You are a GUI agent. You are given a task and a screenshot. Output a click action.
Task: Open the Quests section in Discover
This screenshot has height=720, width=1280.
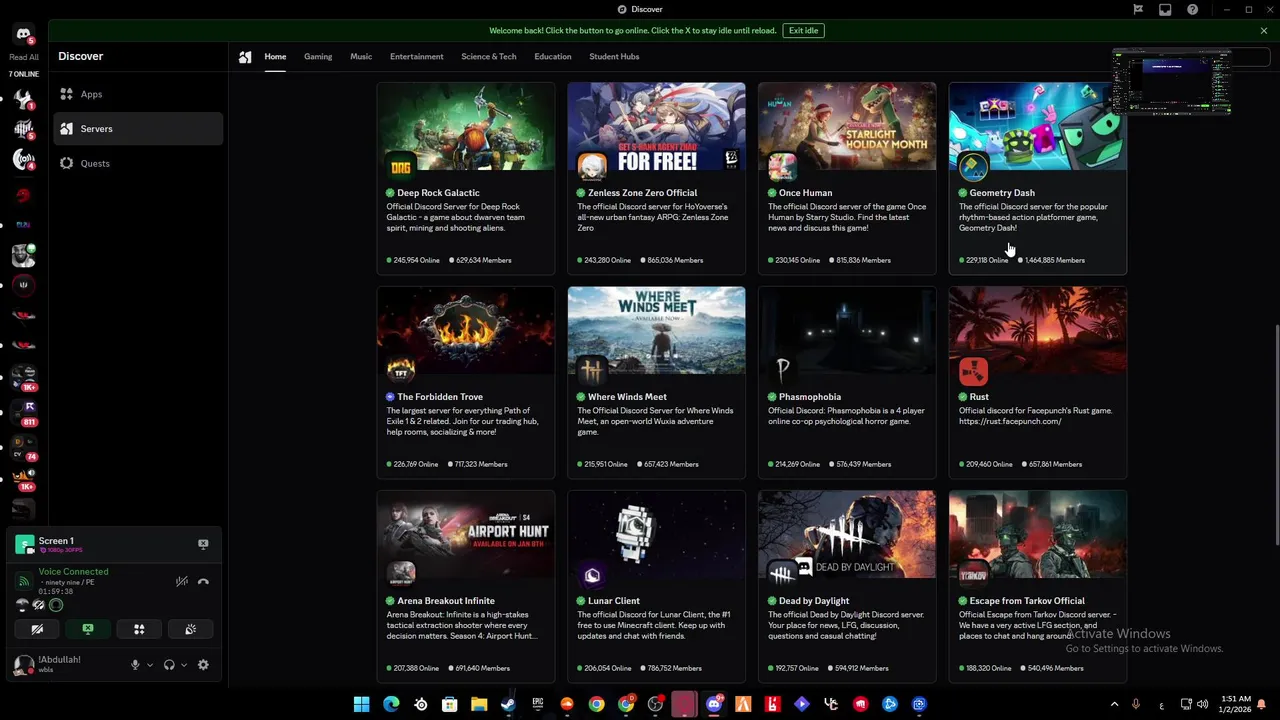click(x=138, y=163)
